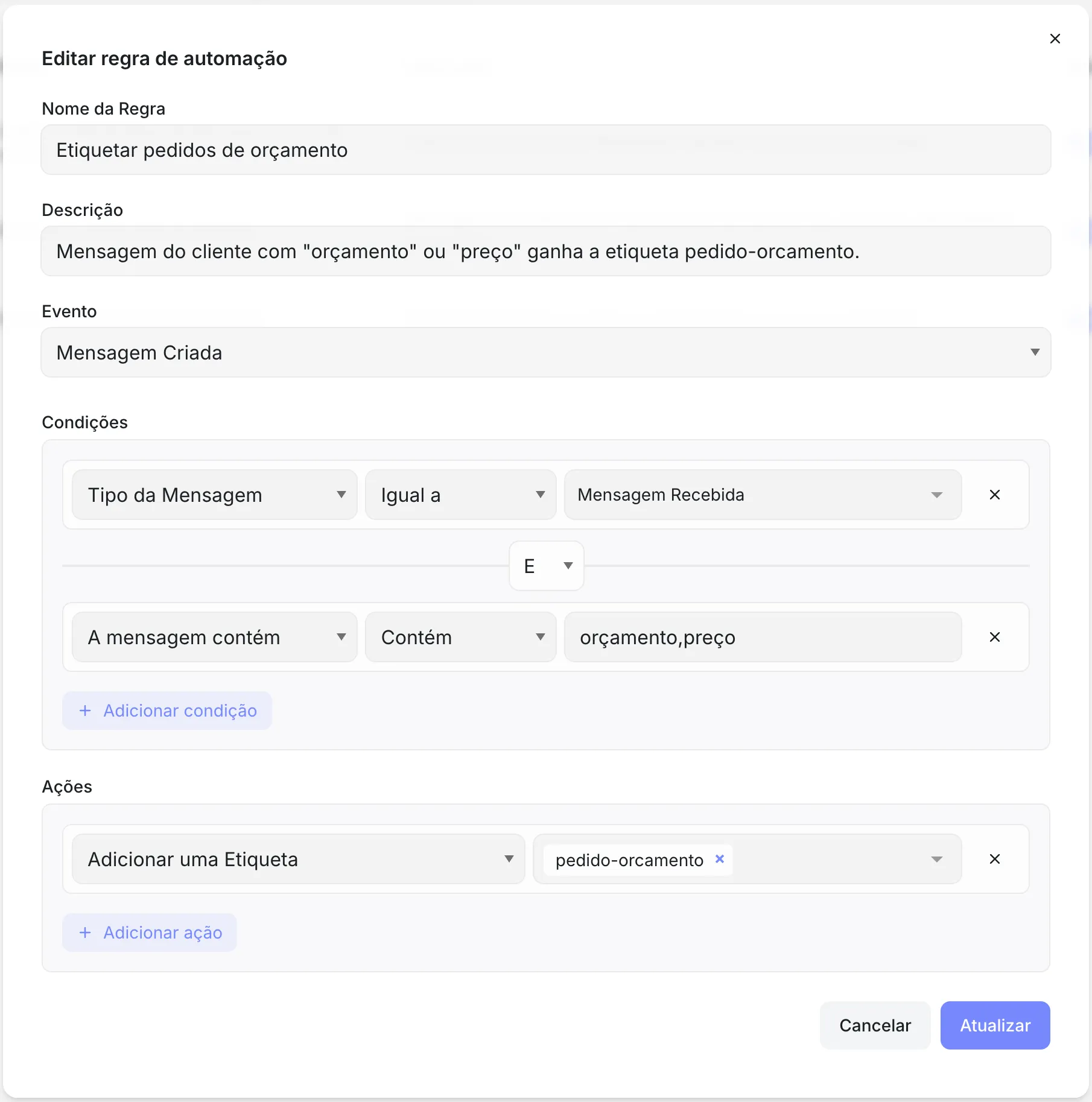Open the Adicionar uma Etiqueta action dropdown
The height and width of the screenshot is (1102, 1092).
(299, 859)
